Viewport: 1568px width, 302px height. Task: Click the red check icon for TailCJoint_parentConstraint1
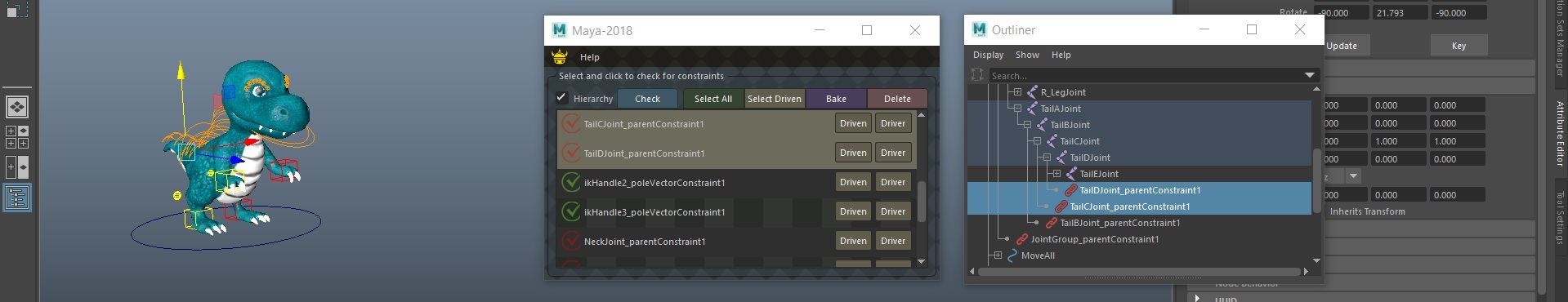coord(571,124)
